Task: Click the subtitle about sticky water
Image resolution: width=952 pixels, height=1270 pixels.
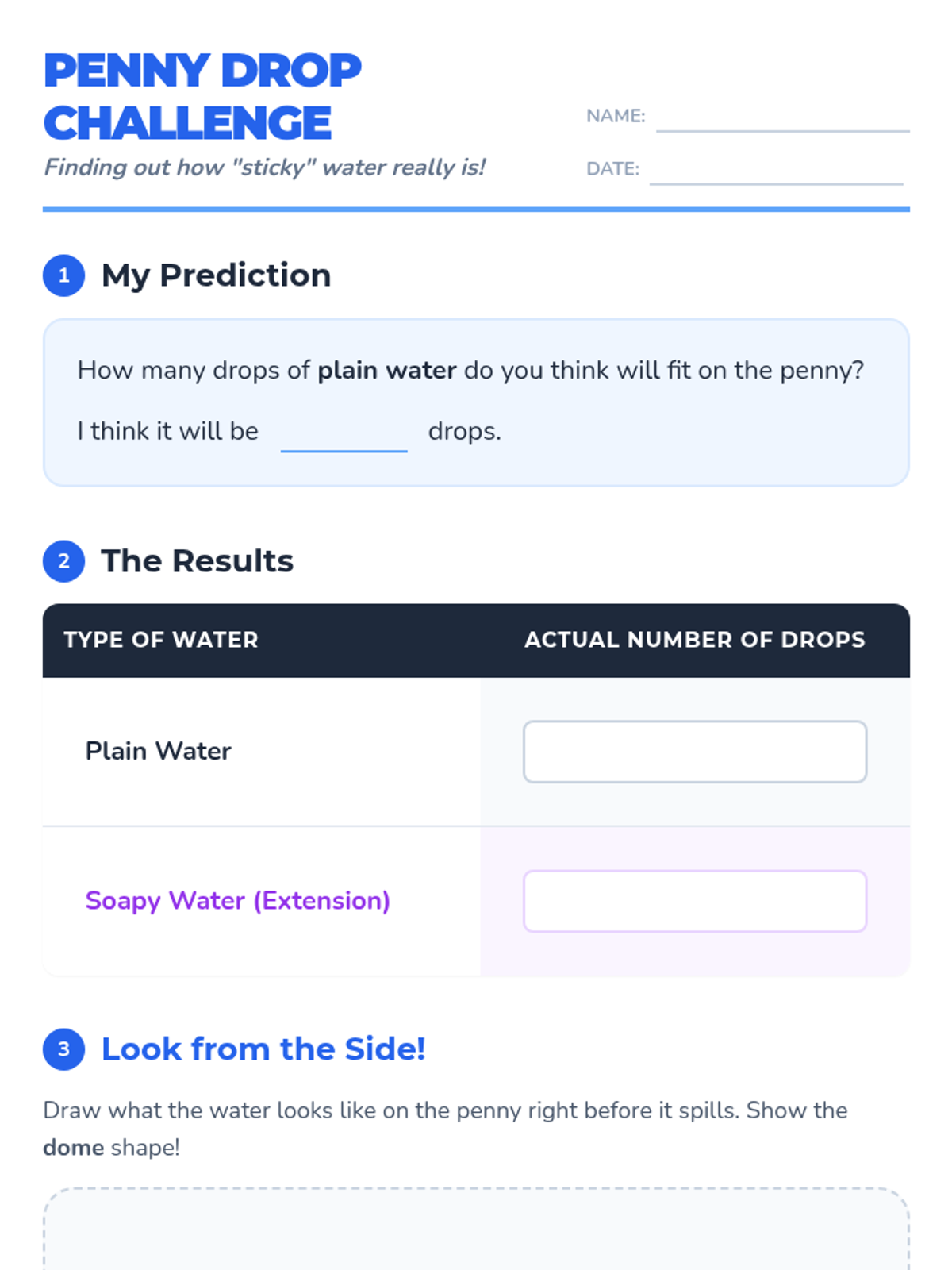Action: tap(264, 167)
